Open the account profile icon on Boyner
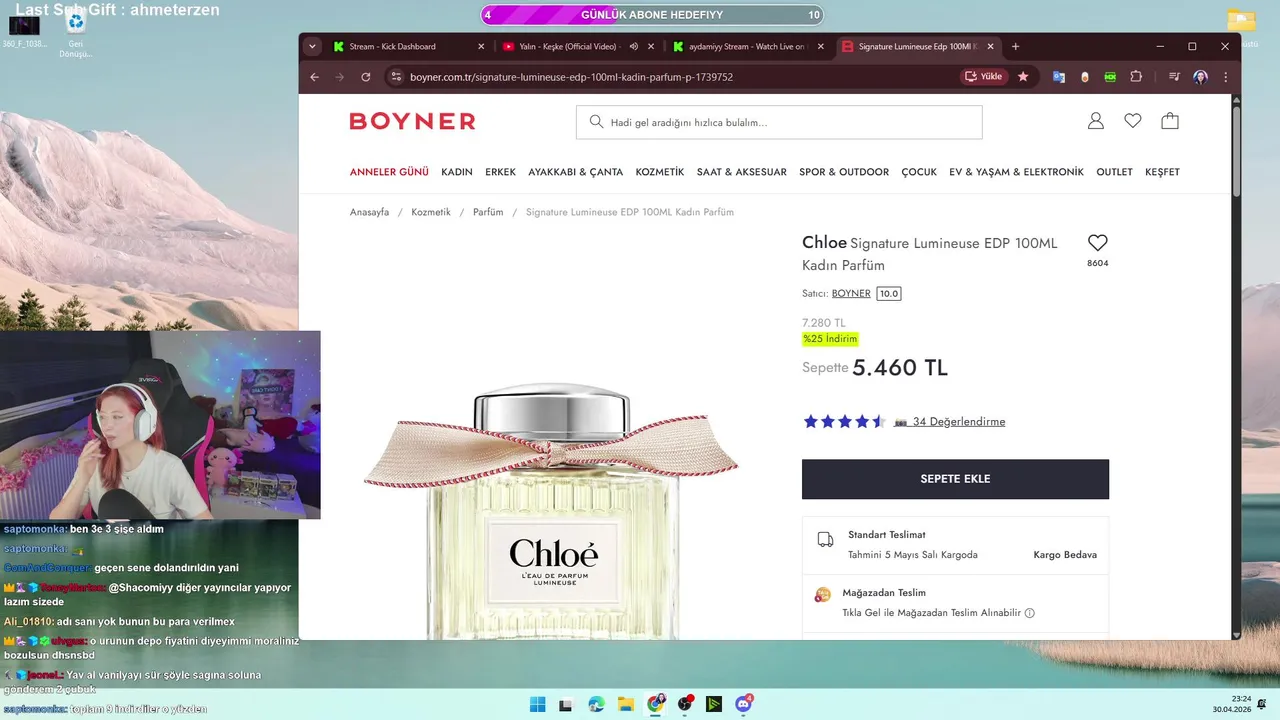The height and width of the screenshot is (720, 1280). pos(1096,121)
